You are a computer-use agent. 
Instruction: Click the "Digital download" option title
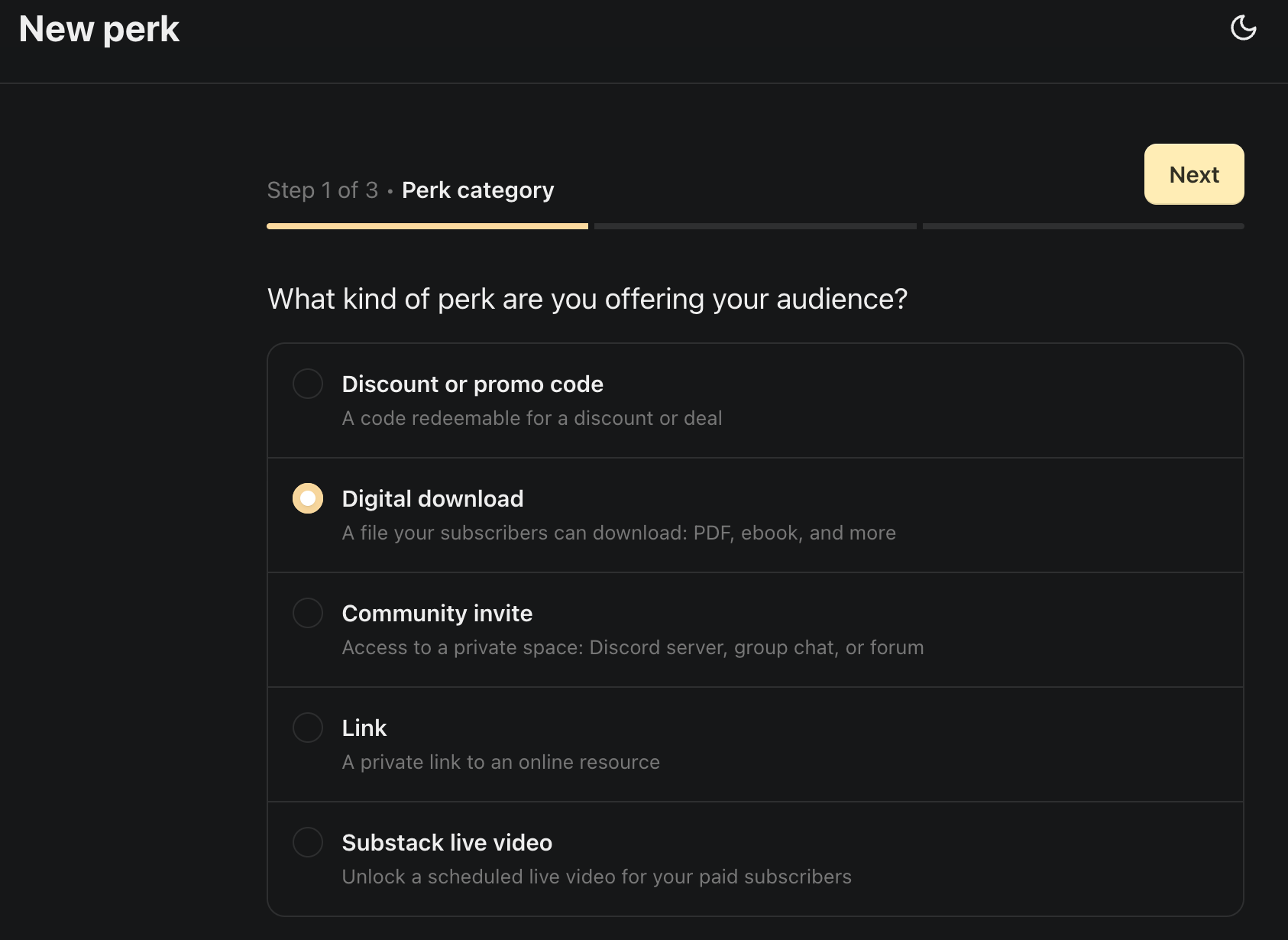(432, 498)
